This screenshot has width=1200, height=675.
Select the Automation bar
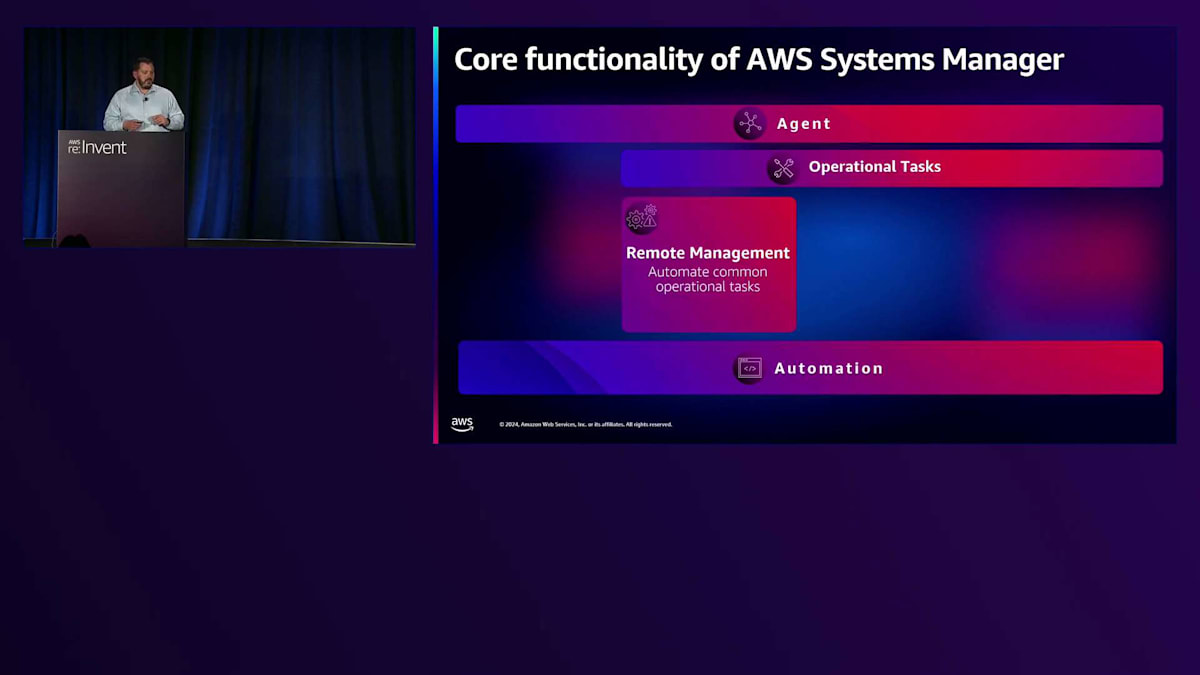(811, 368)
